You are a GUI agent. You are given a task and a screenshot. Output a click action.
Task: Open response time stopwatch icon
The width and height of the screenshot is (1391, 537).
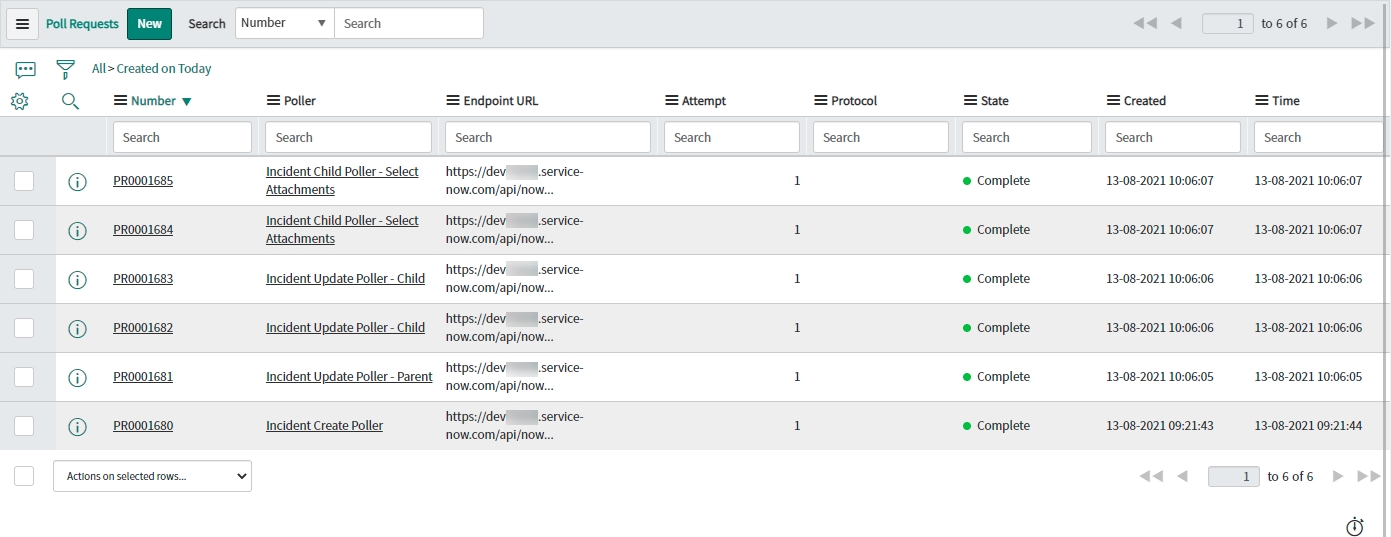pyautogui.click(x=1355, y=526)
